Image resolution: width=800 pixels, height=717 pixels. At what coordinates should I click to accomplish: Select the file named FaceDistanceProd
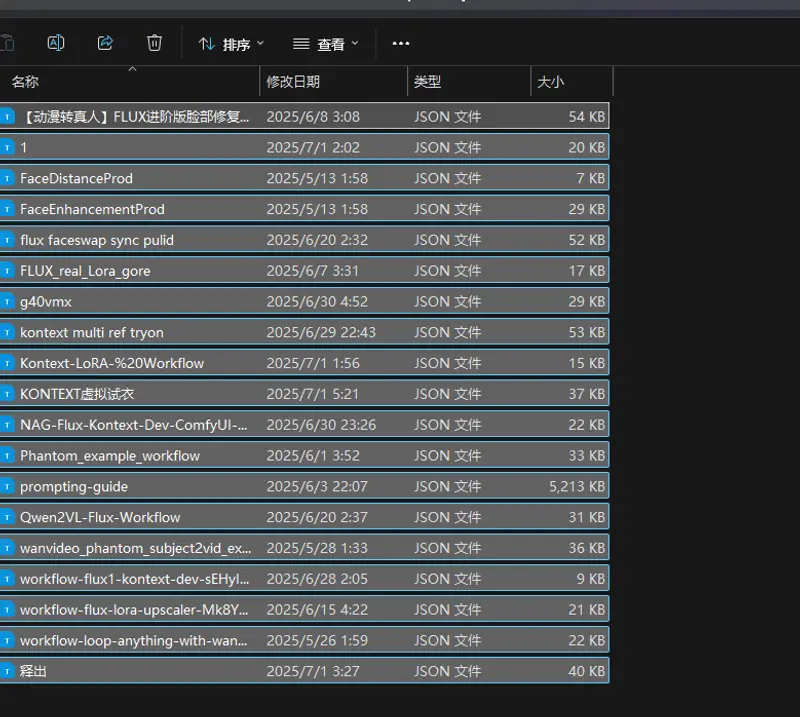tap(77, 179)
